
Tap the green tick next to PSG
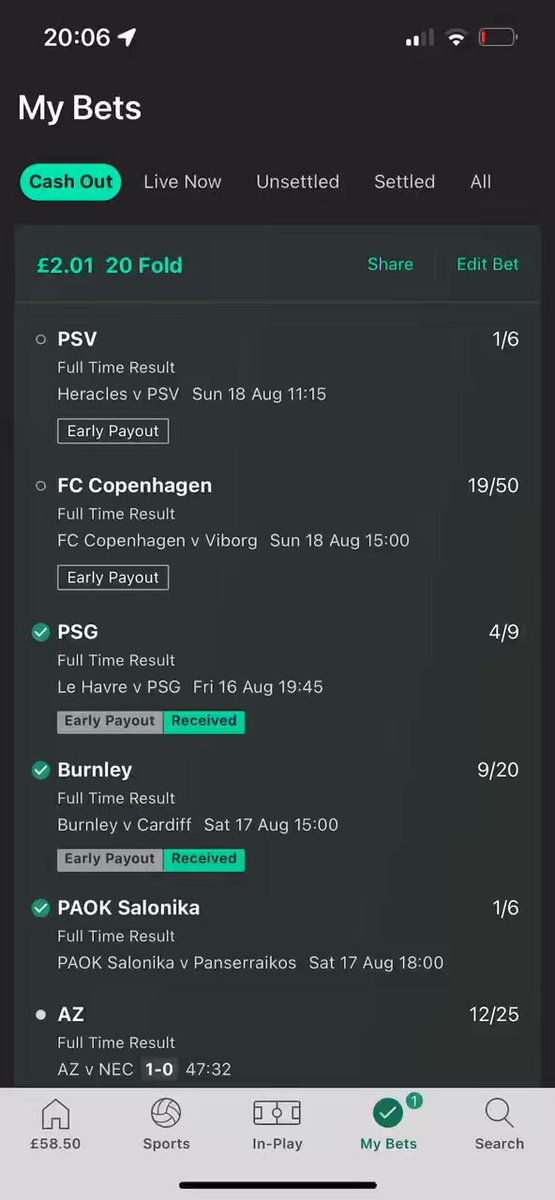[x=41, y=632]
